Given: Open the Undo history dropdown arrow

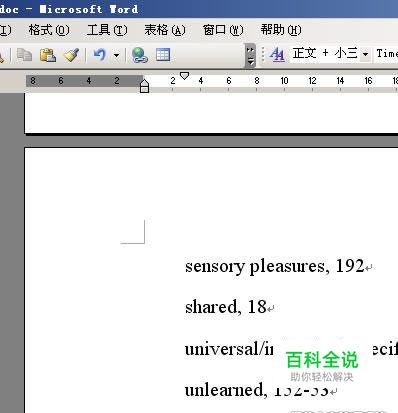Looking at the screenshot, I should 116,55.
